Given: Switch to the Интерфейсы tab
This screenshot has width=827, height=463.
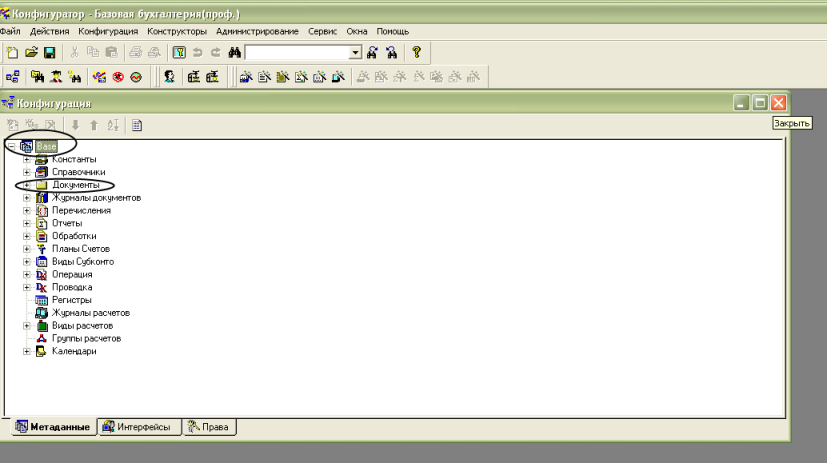Looking at the screenshot, I should (140, 427).
